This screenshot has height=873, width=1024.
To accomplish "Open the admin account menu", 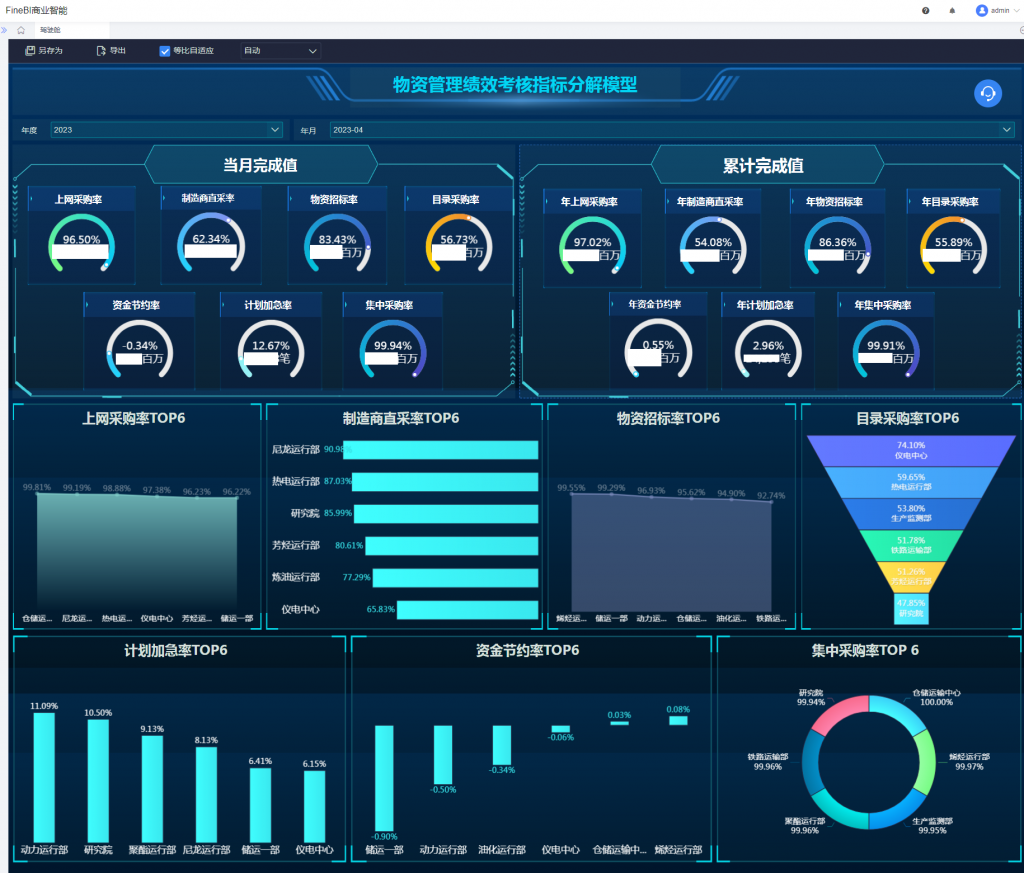I will coord(997,10).
